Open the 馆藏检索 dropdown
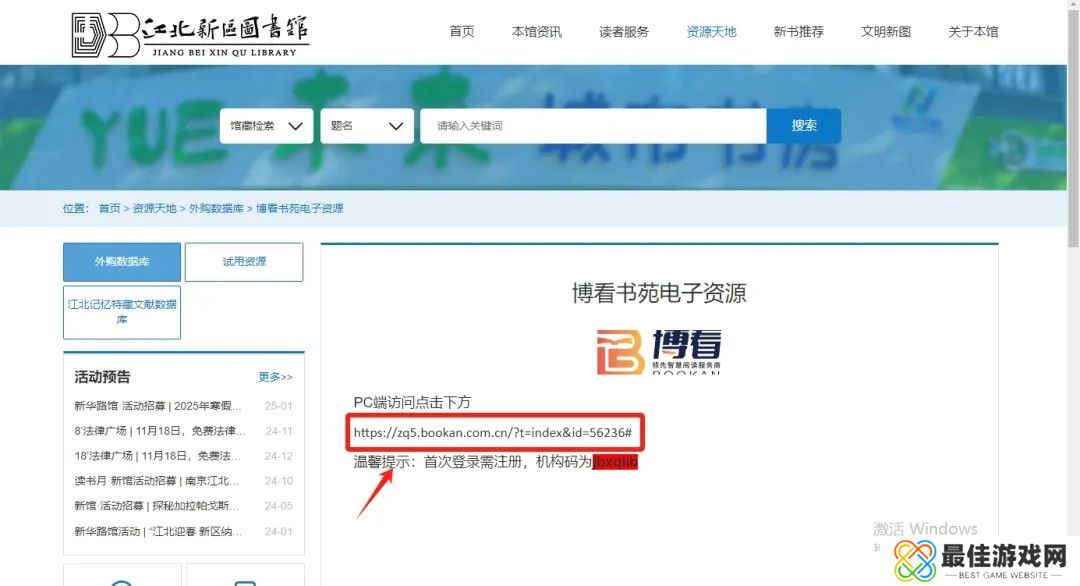Image resolution: width=1080 pixels, height=586 pixels. pos(266,125)
